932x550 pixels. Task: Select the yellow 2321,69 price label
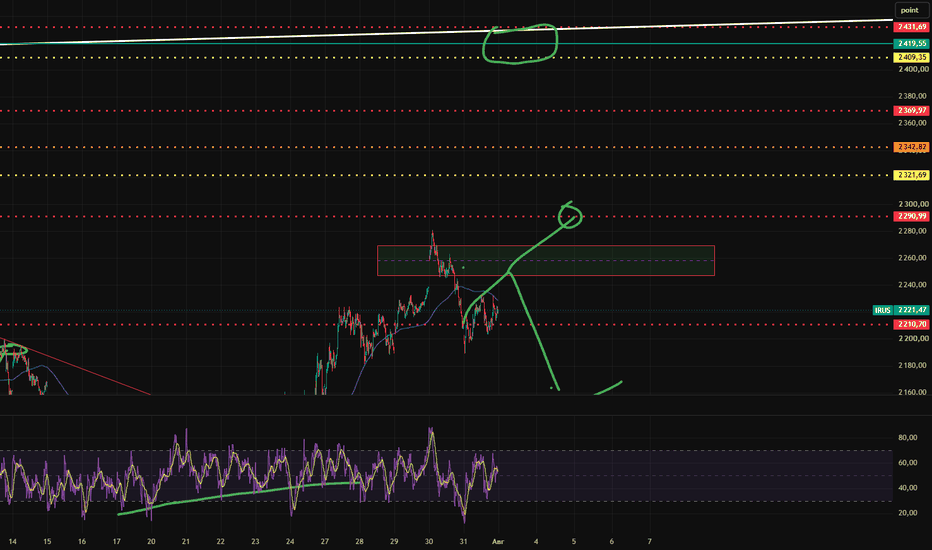(911, 175)
